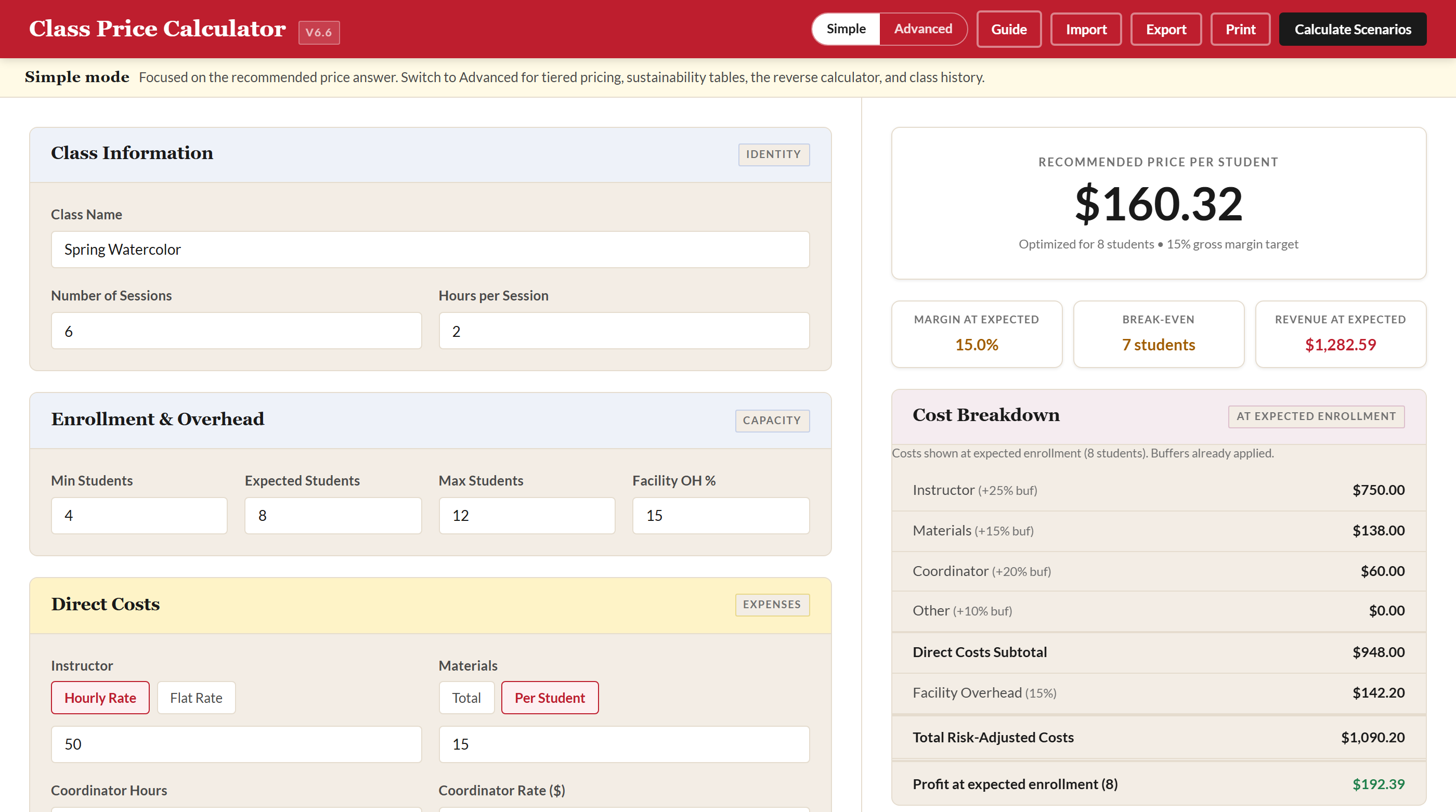Open the Guide
The width and height of the screenshot is (1456, 812).
tap(1009, 30)
